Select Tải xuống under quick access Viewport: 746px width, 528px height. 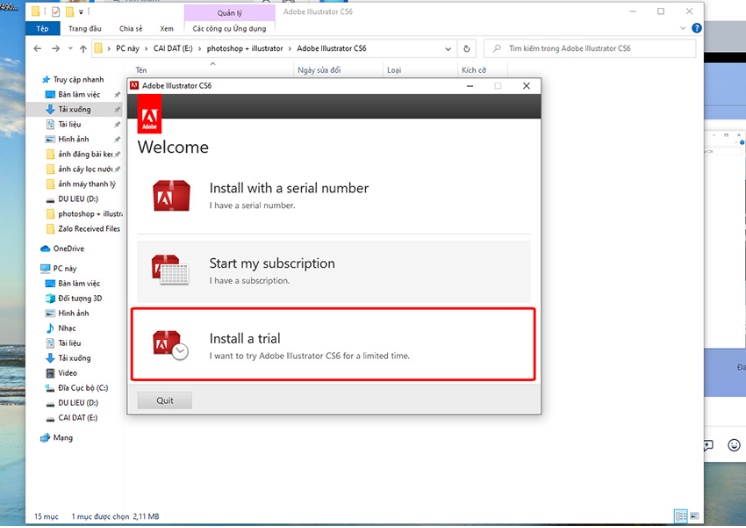tap(74, 109)
